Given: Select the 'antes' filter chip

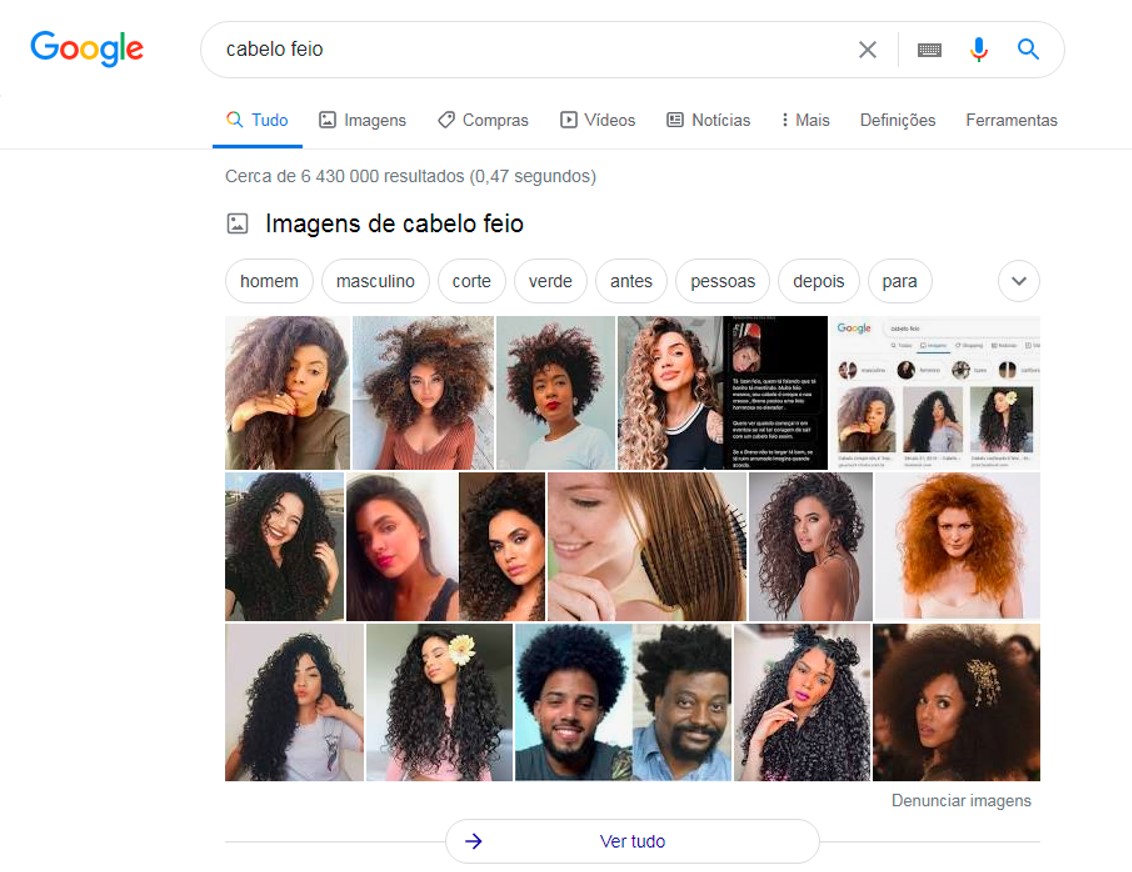Looking at the screenshot, I should point(631,281).
